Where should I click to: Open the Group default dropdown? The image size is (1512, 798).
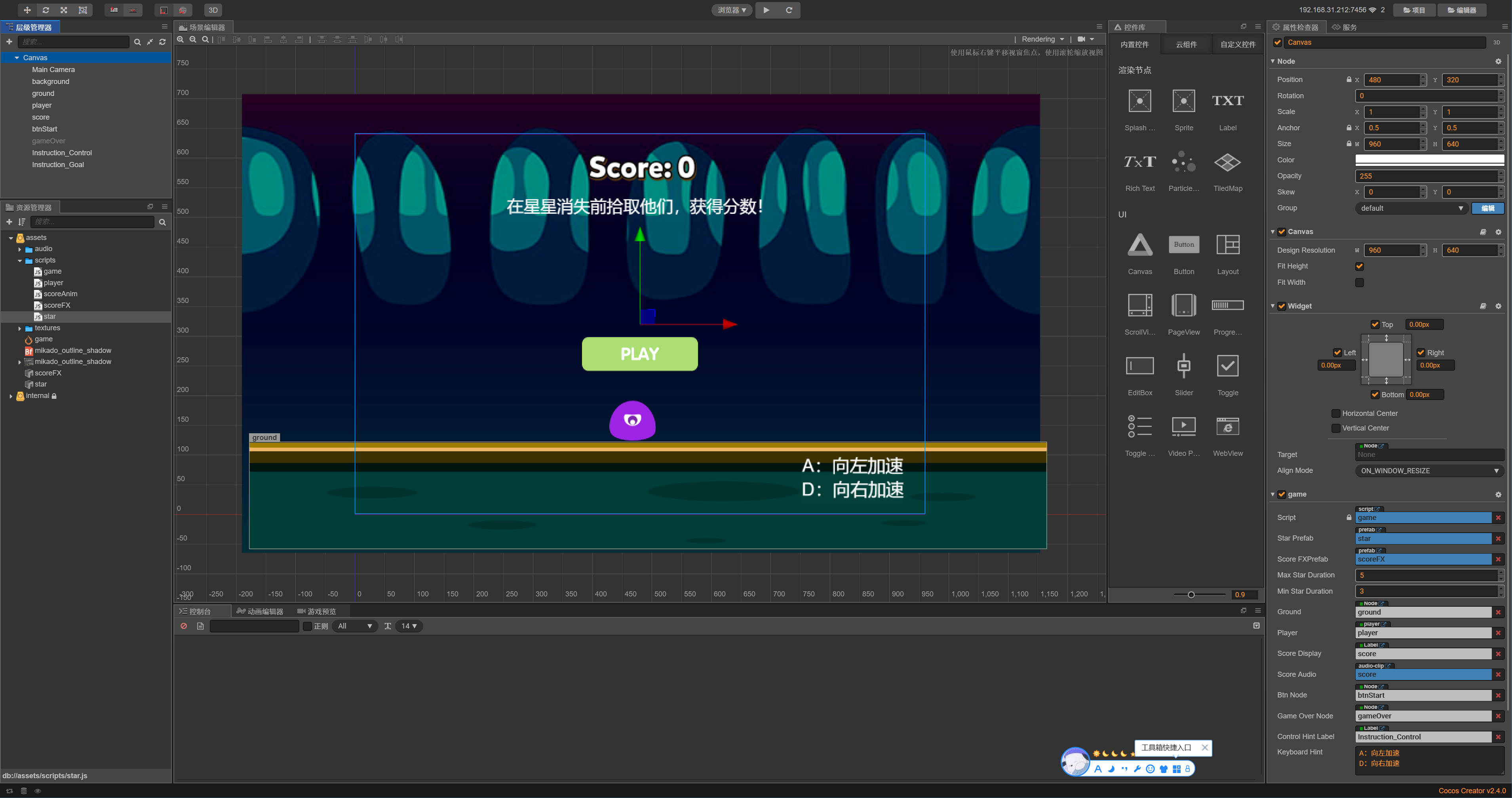point(1411,208)
